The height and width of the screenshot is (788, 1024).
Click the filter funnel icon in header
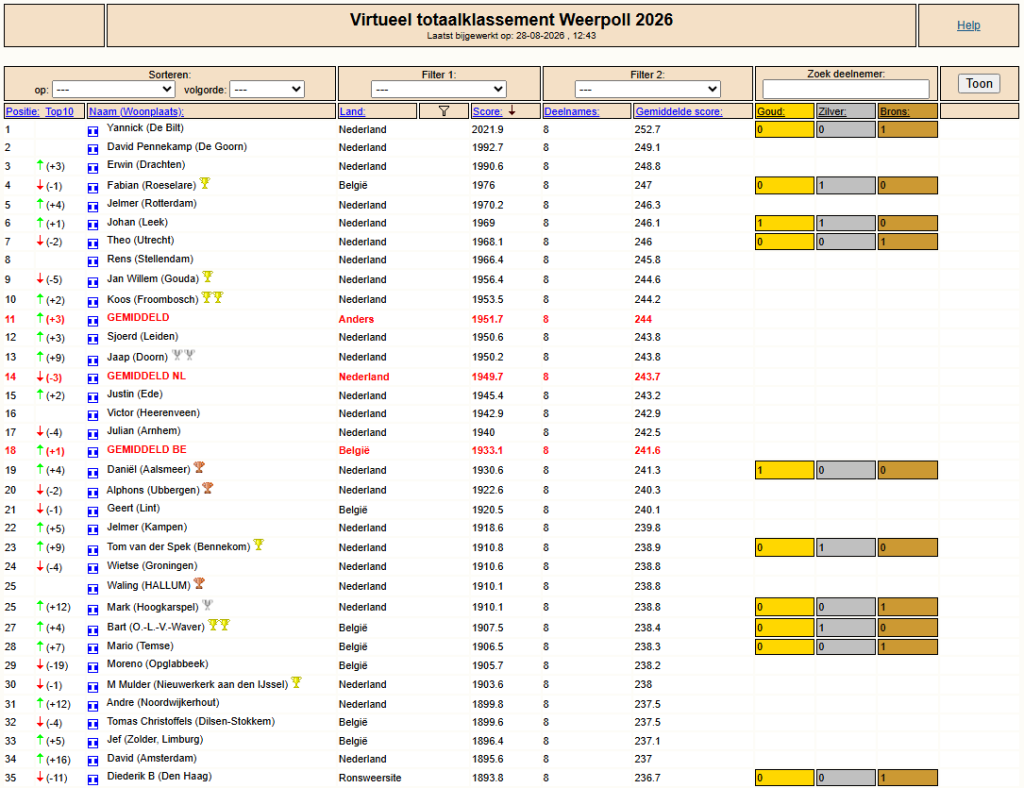point(444,111)
